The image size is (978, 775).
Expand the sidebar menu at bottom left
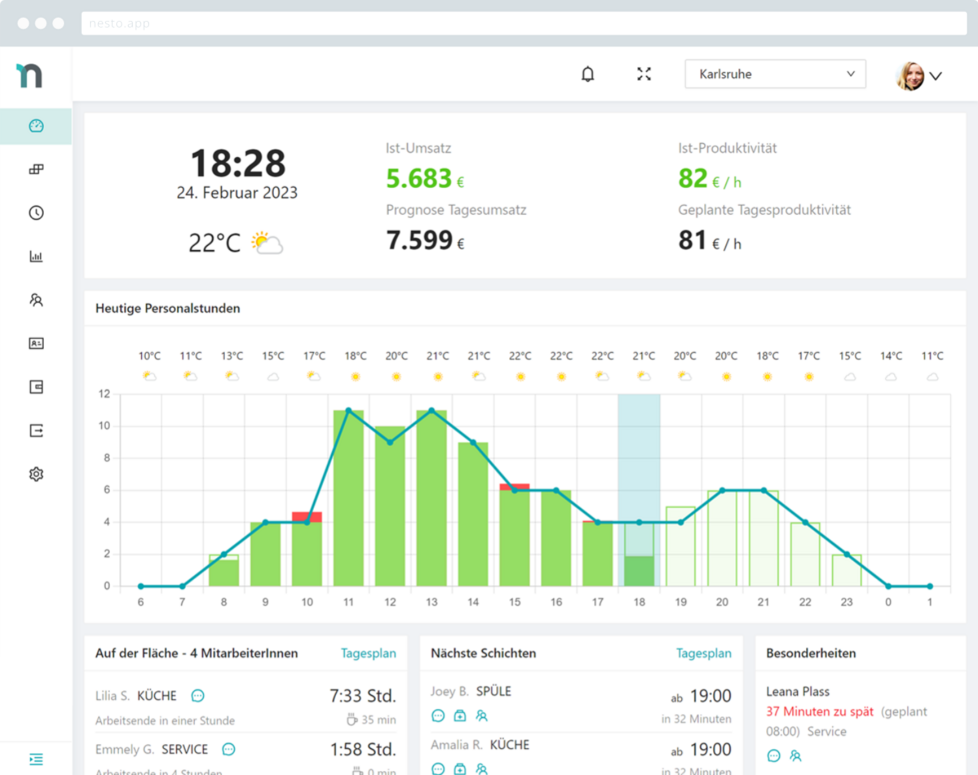(36, 759)
